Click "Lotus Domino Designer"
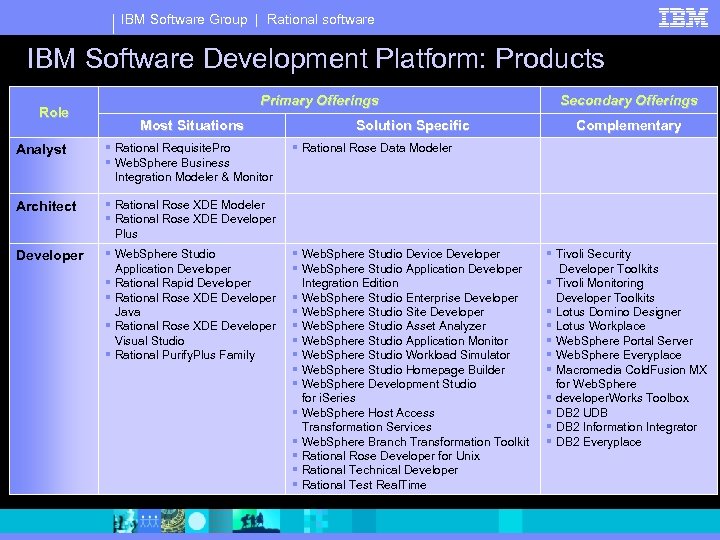Image resolution: width=720 pixels, height=540 pixels. pos(619,312)
